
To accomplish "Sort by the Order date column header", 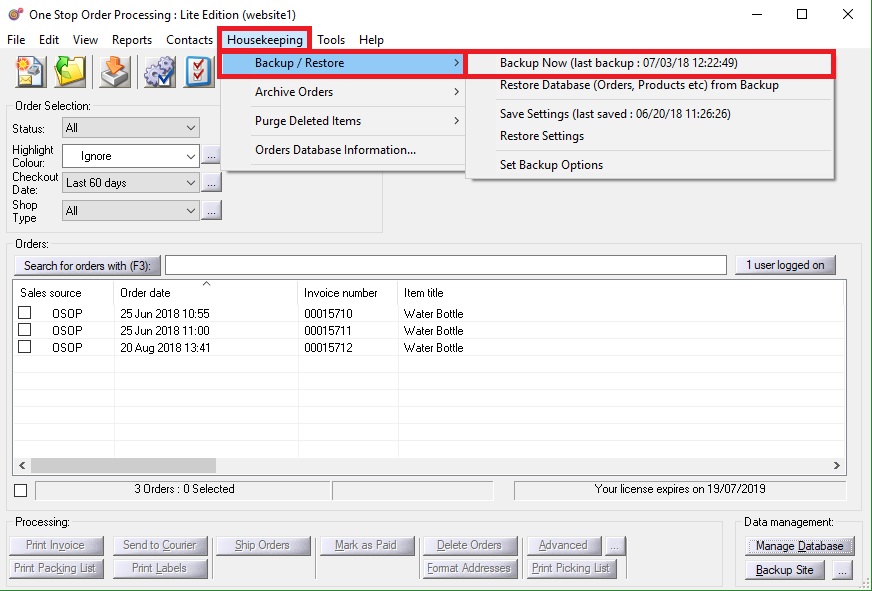I will point(206,292).
